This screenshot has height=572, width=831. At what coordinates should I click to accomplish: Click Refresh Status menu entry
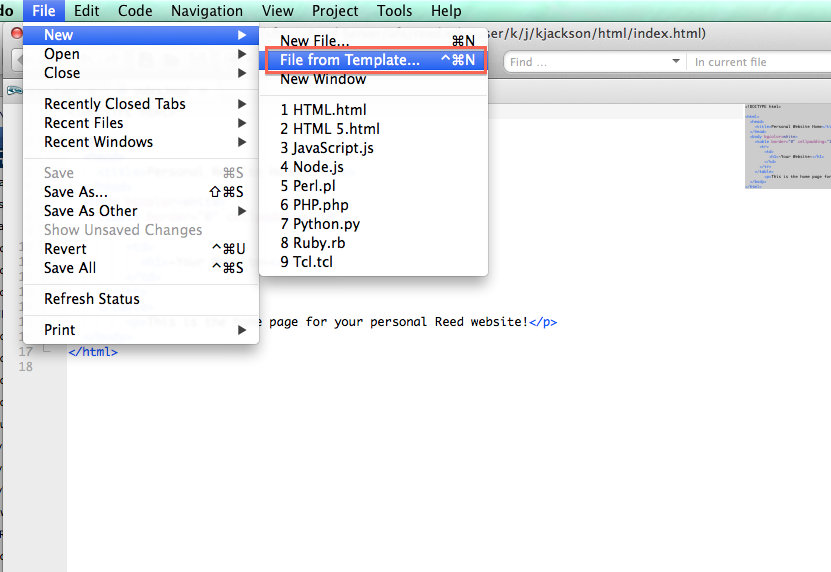[92, 299]
